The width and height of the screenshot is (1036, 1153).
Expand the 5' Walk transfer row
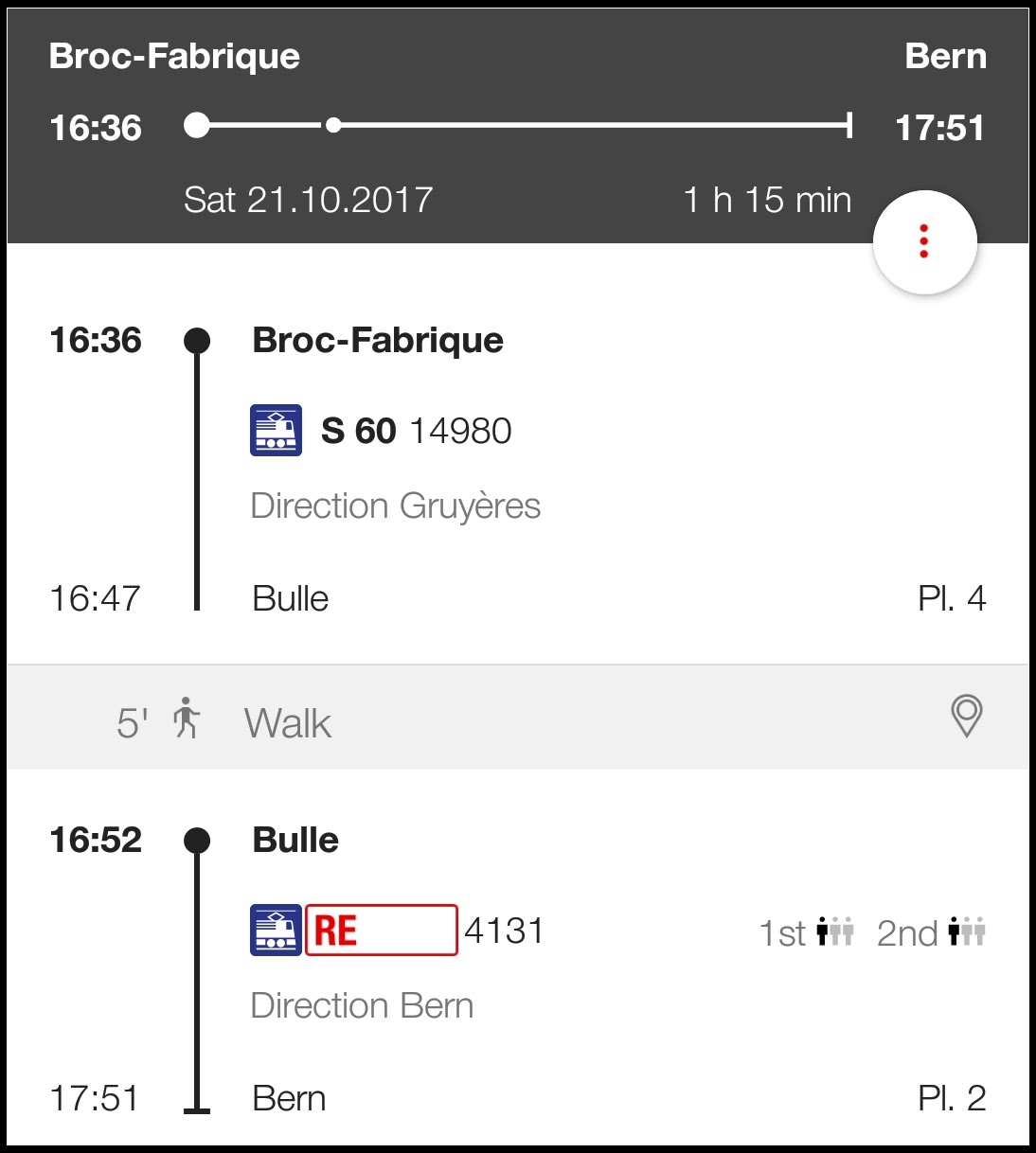tap(288, 724)
